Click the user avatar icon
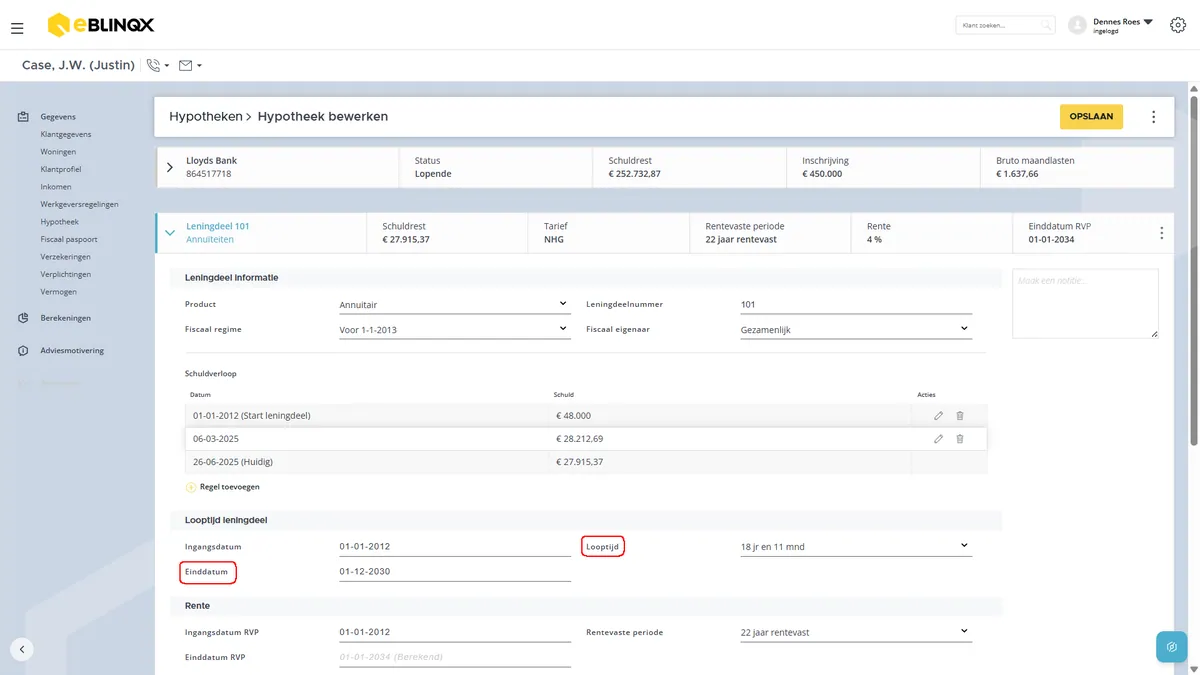 pyautogui.click(x=1077, y=25)
